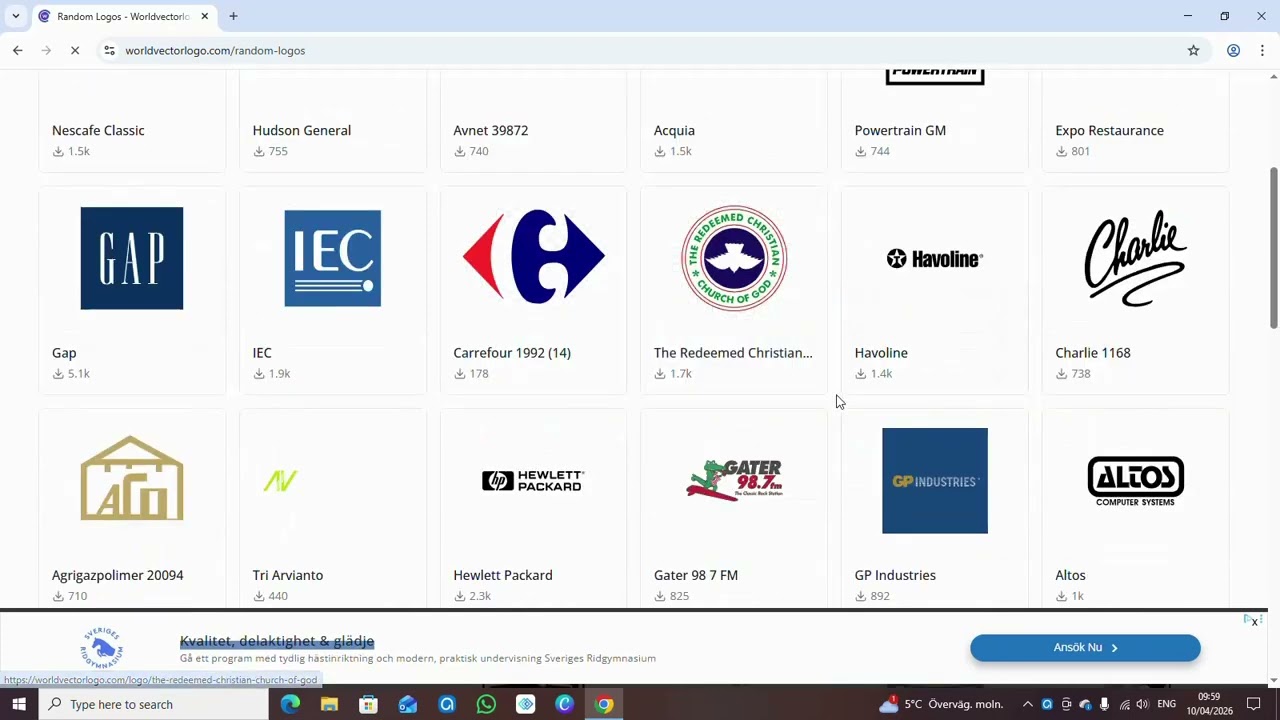Image resolution: width=1280 pixels, height=720 pixels.
Task: Open the Carrefour 1992 logo image
Action: pos(534,257)
